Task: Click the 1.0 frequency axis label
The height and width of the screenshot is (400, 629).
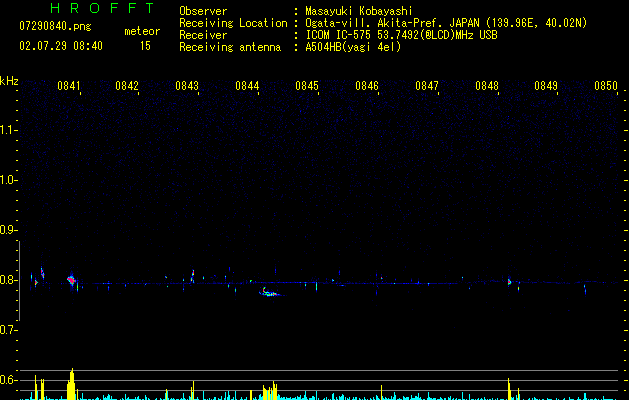Action: click(7, 180)
